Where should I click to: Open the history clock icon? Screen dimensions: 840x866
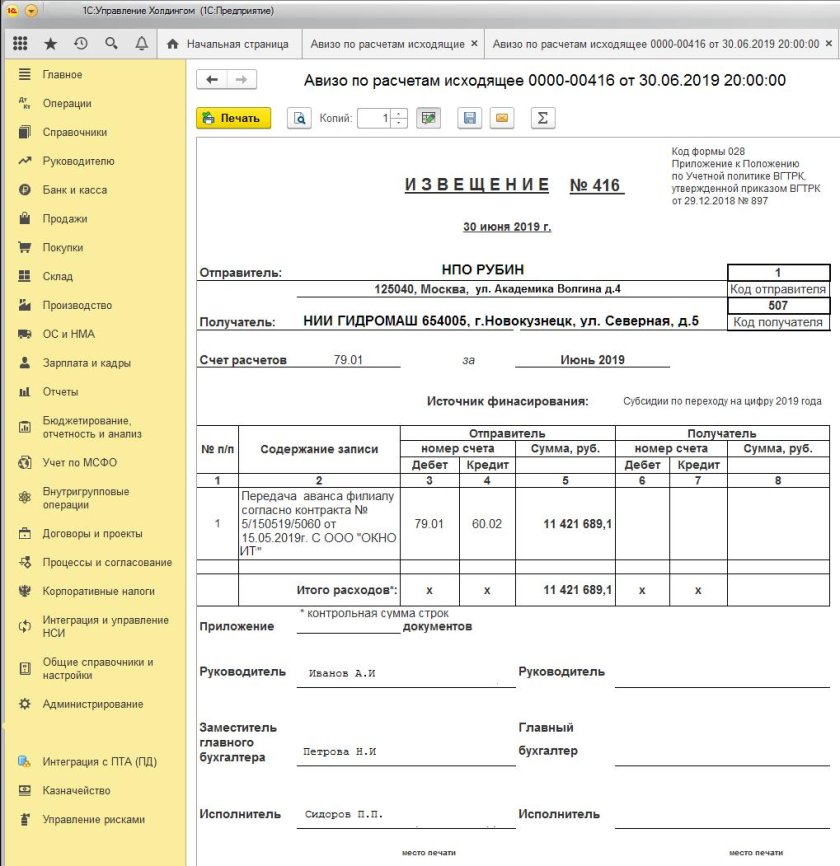point(80,44)
